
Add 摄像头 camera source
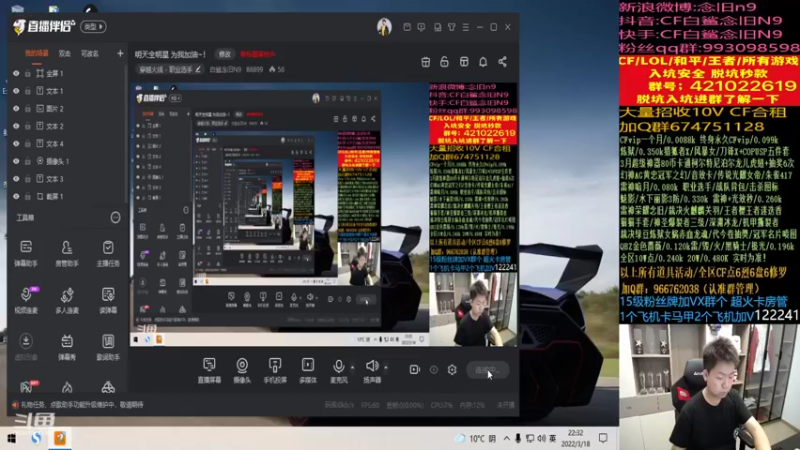click(x=242, y=370)
